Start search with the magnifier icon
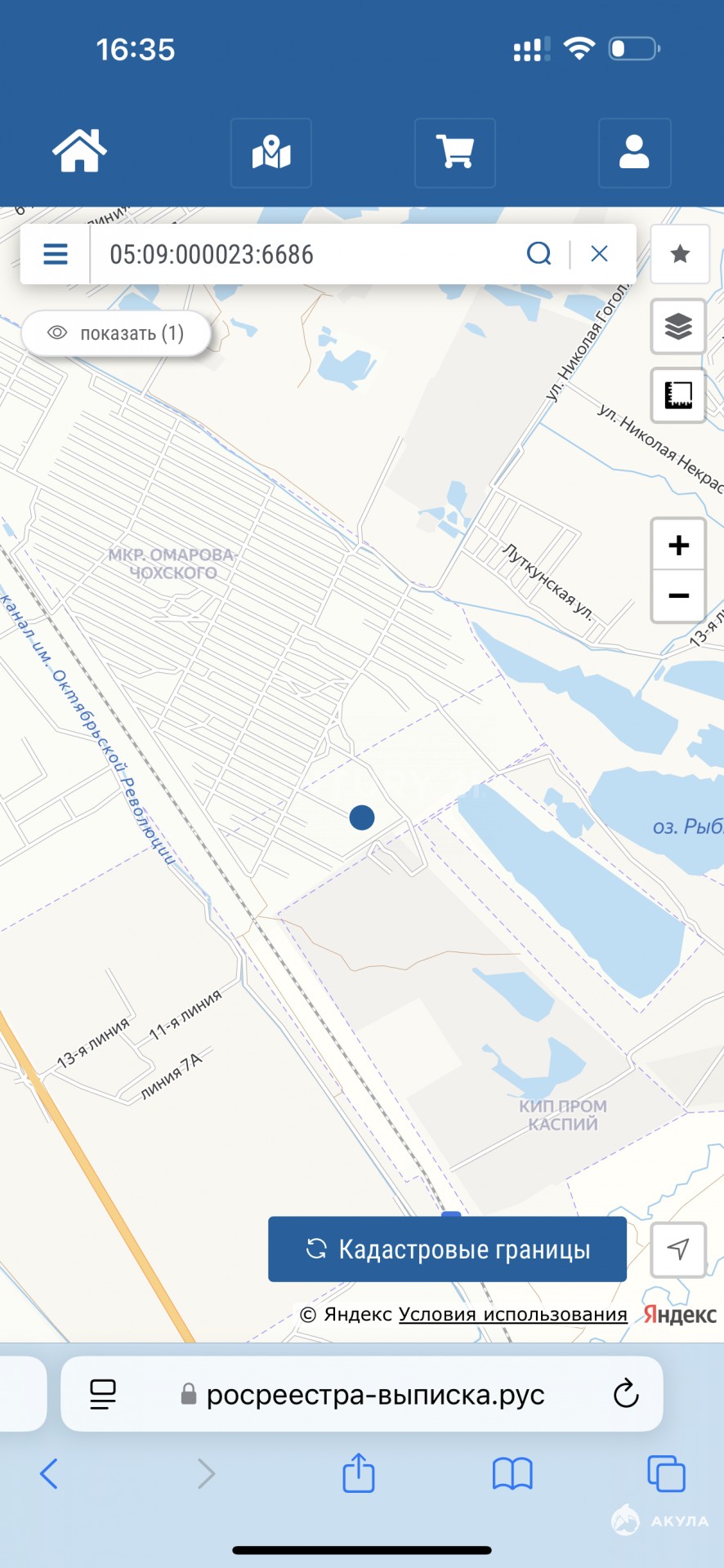 coord(539,254)
